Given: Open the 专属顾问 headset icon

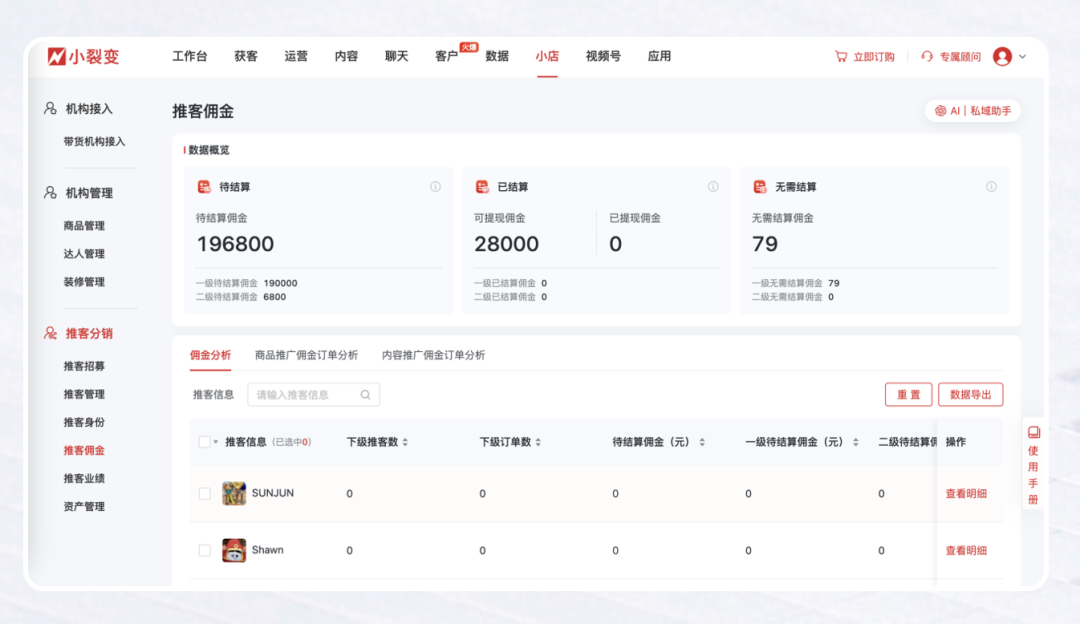Looking at the screenshot, I should (925, 57).
